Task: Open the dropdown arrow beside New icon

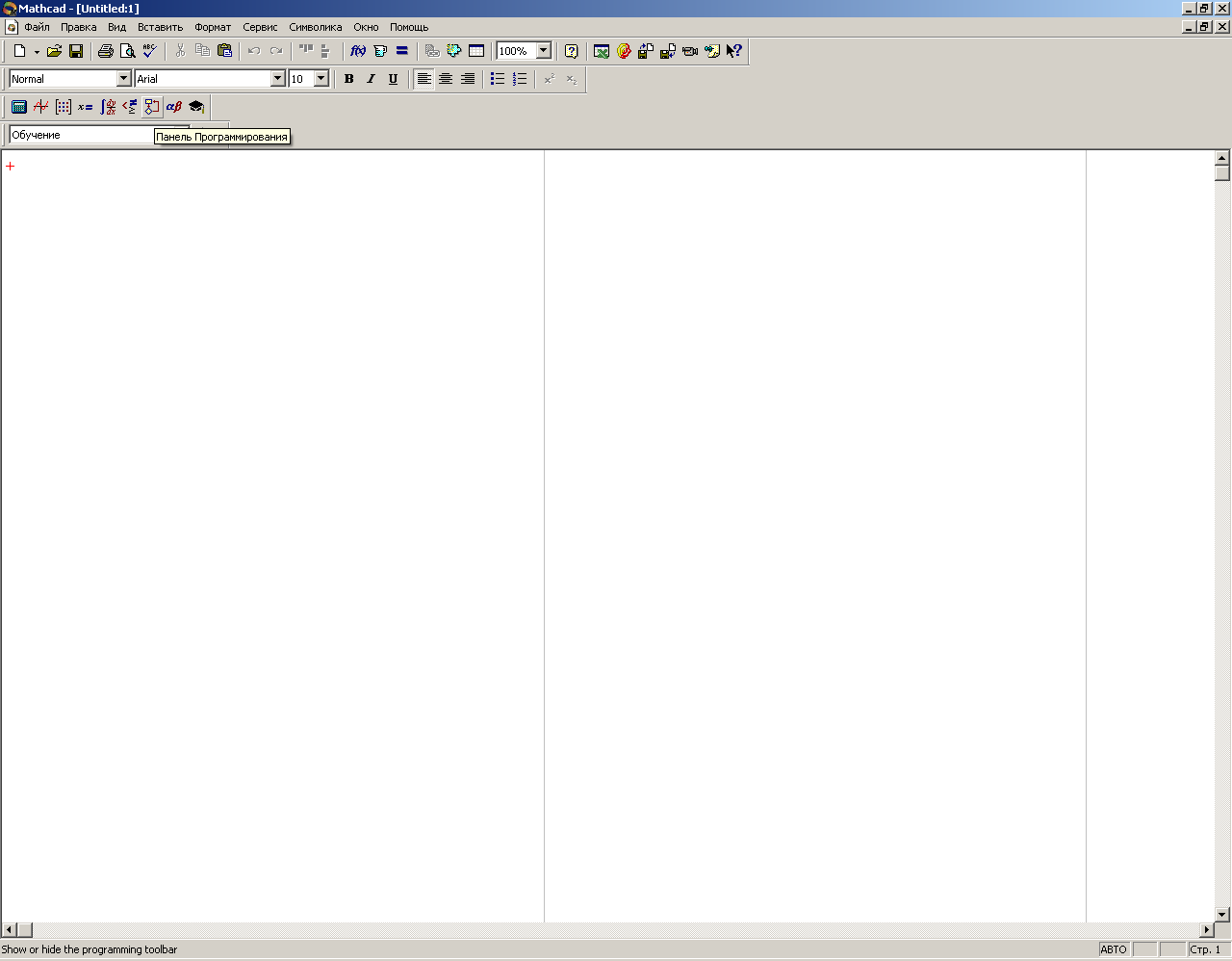Action: pyautogui.click(x=37, y=51)
